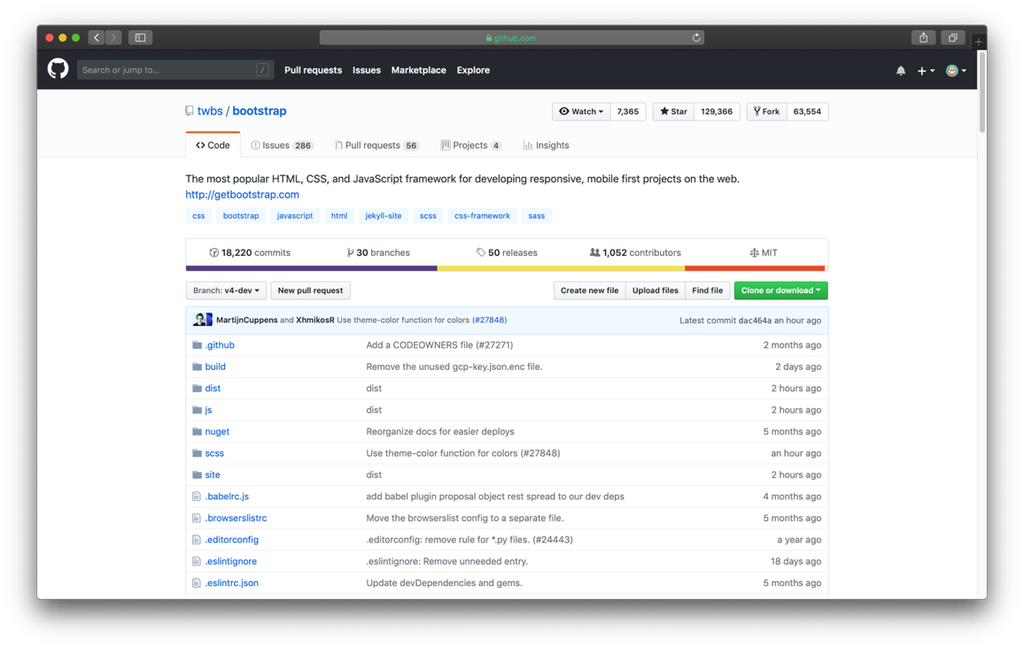Open the user avatar menu
This screenshot has height=648, width=1024.
pos(956,71)
